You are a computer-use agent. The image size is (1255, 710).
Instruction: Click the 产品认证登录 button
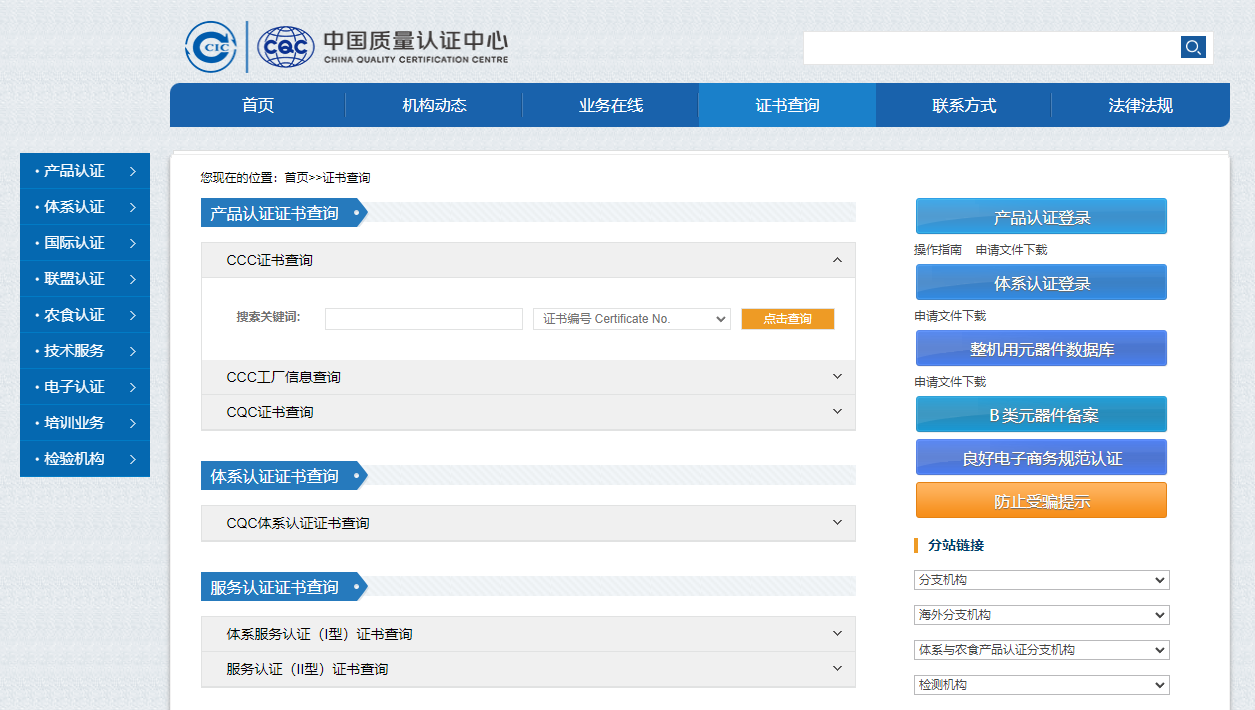point(1041,216)
